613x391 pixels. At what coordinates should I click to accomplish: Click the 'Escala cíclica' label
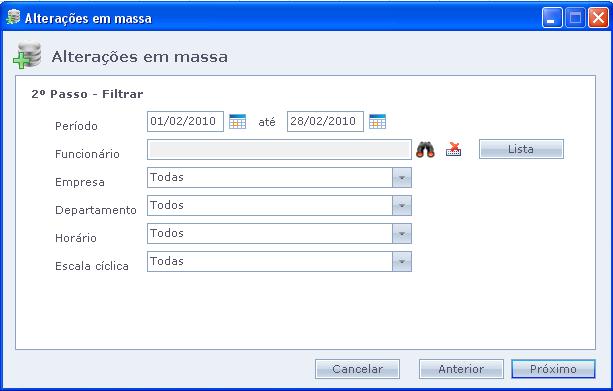92,266
